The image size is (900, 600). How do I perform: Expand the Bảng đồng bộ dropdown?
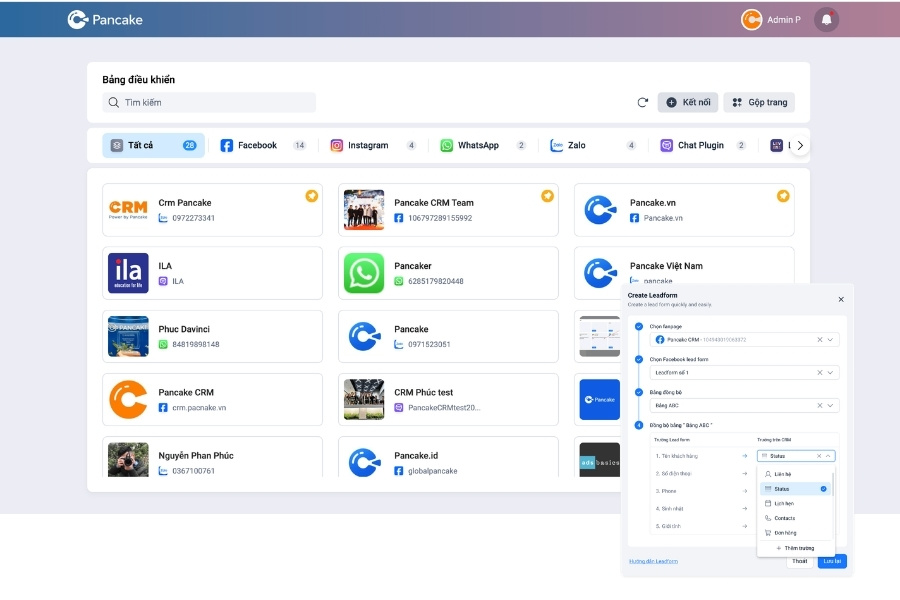(830, 405)
